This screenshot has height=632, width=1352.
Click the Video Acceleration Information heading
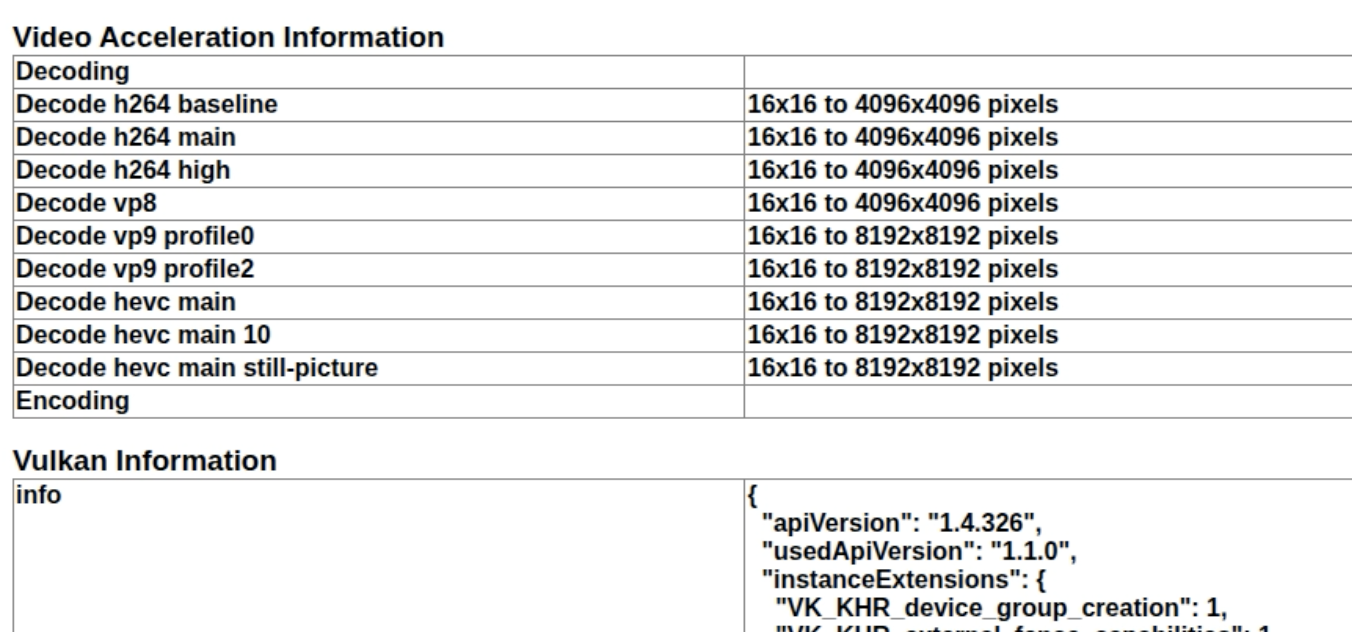228,39
